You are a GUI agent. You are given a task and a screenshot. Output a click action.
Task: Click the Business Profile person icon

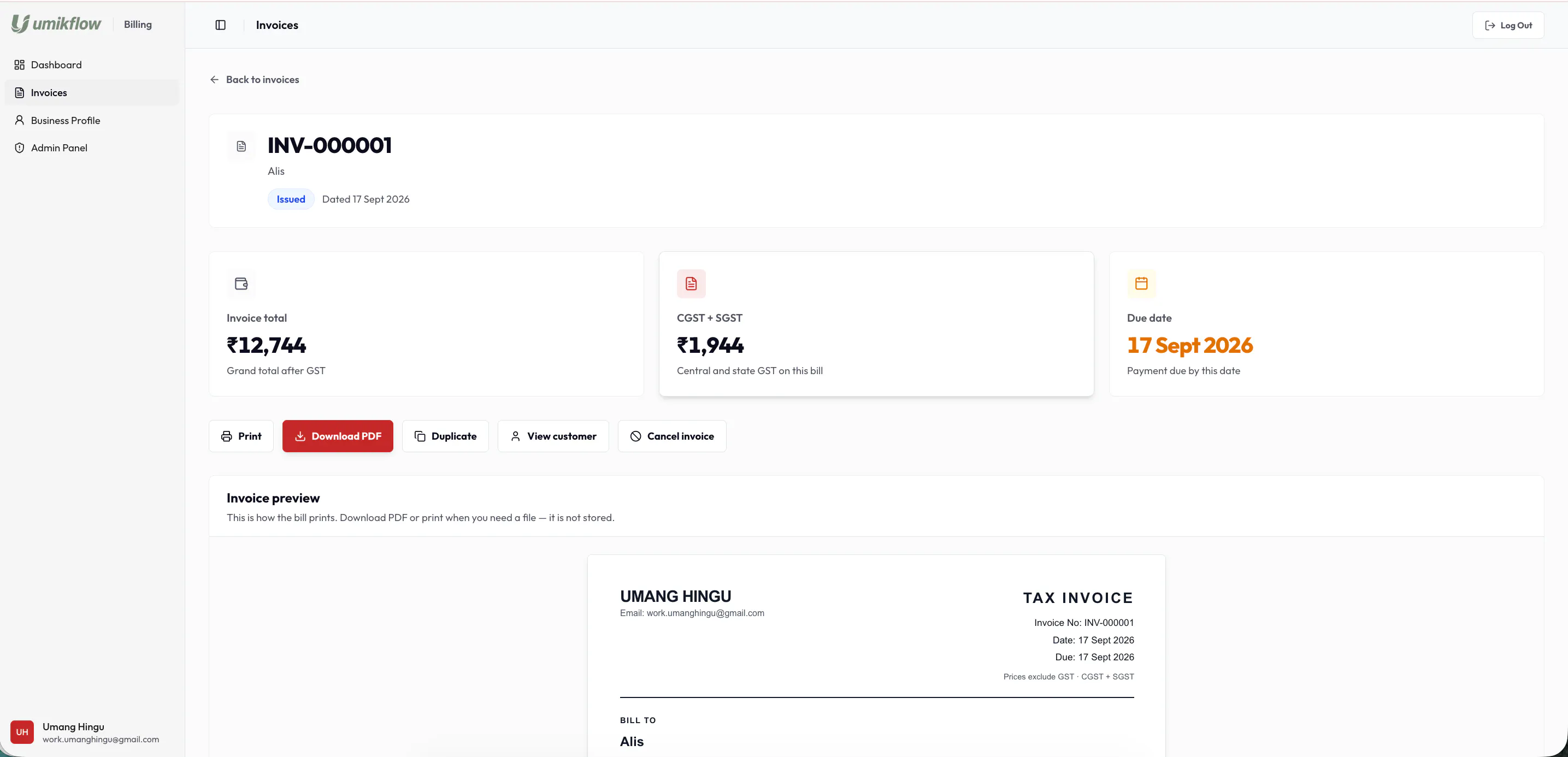20,121
